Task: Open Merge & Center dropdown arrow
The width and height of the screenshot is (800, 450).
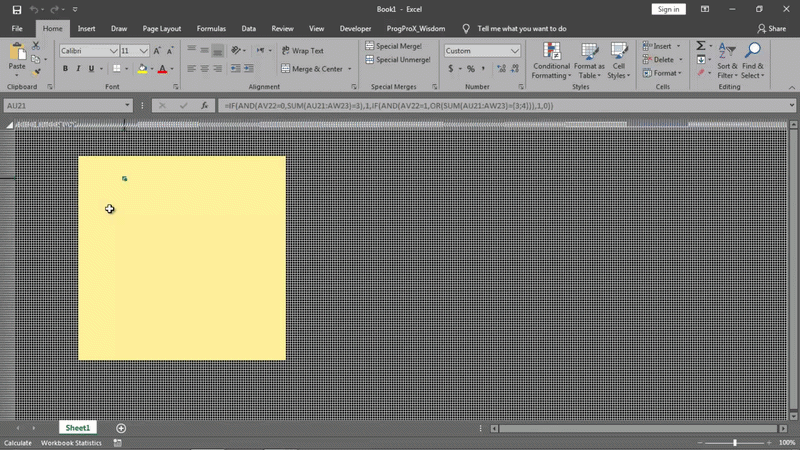Action: 349,69
